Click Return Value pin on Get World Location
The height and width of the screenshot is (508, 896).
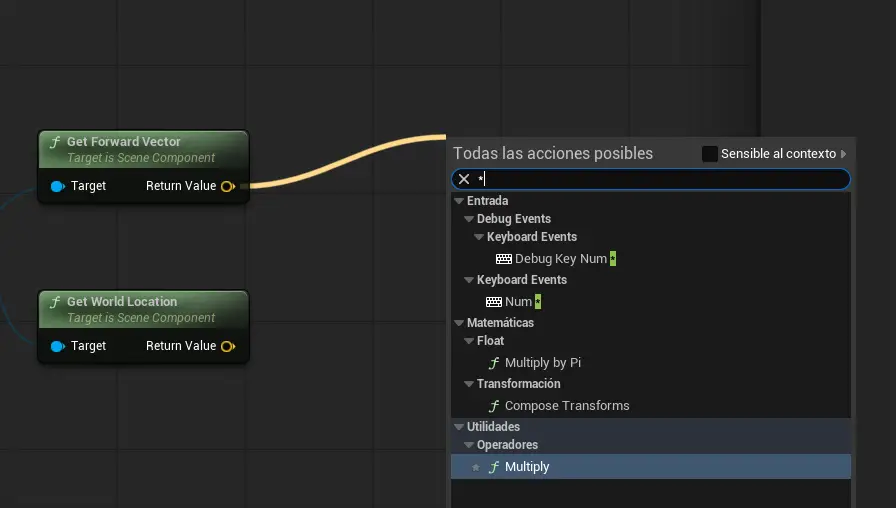pyautogui.click(x=228, y=346)
